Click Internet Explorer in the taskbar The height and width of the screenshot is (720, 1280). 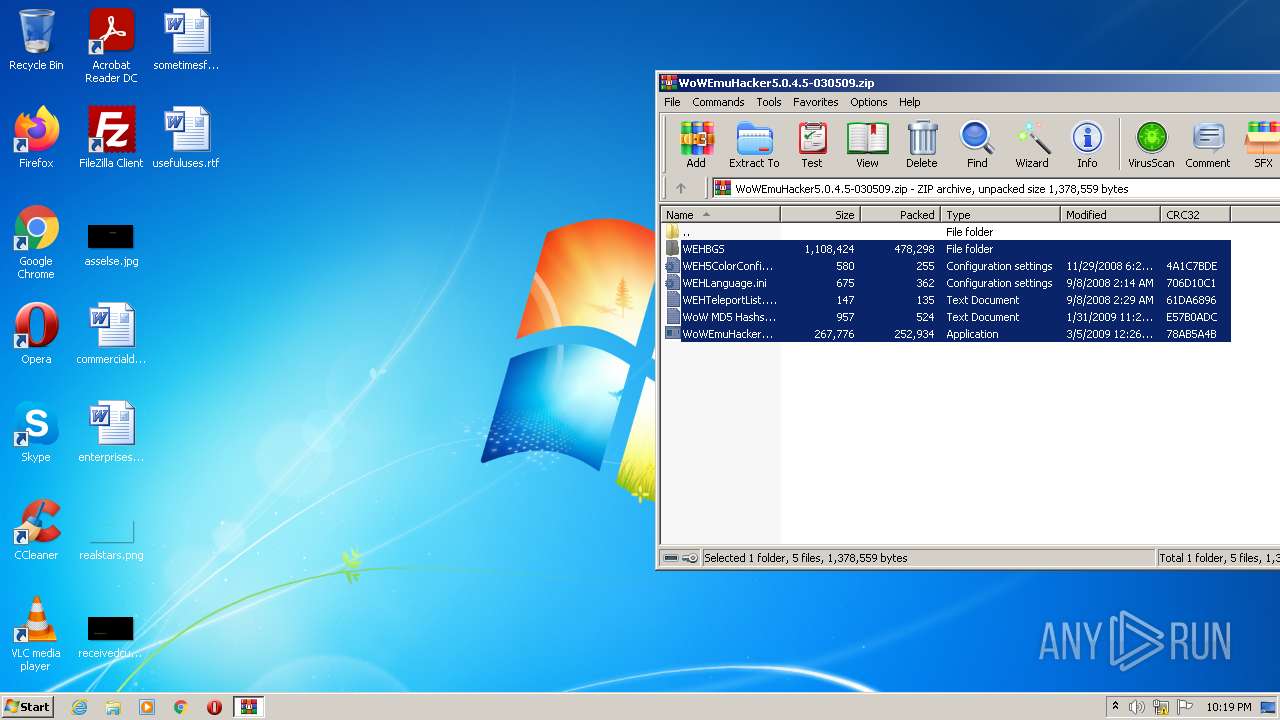(79, 707)
